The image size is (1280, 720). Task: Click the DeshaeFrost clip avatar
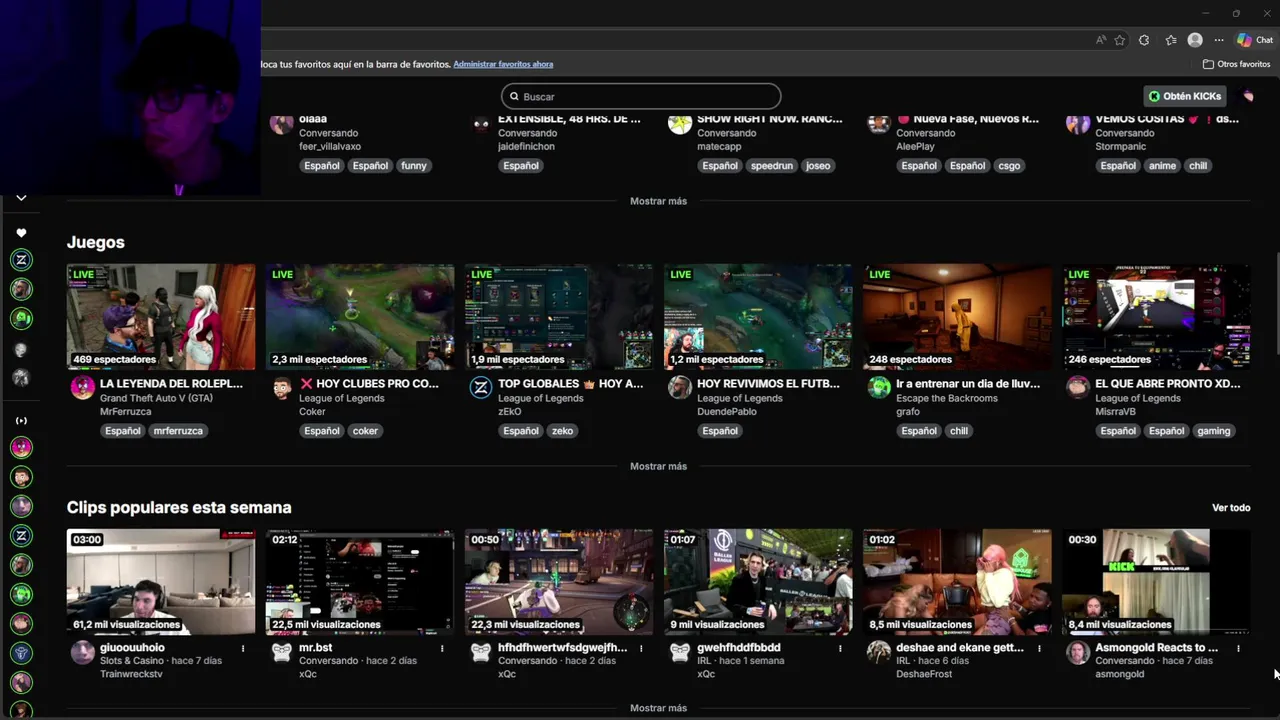click(879, 653)
